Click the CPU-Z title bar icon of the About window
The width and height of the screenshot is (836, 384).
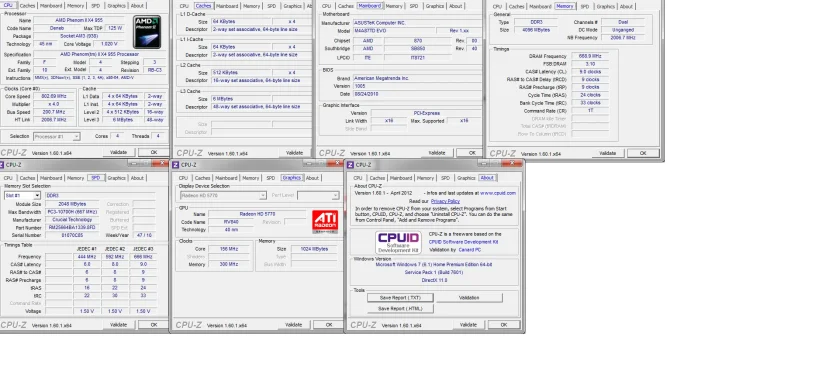tap(350, 165)
